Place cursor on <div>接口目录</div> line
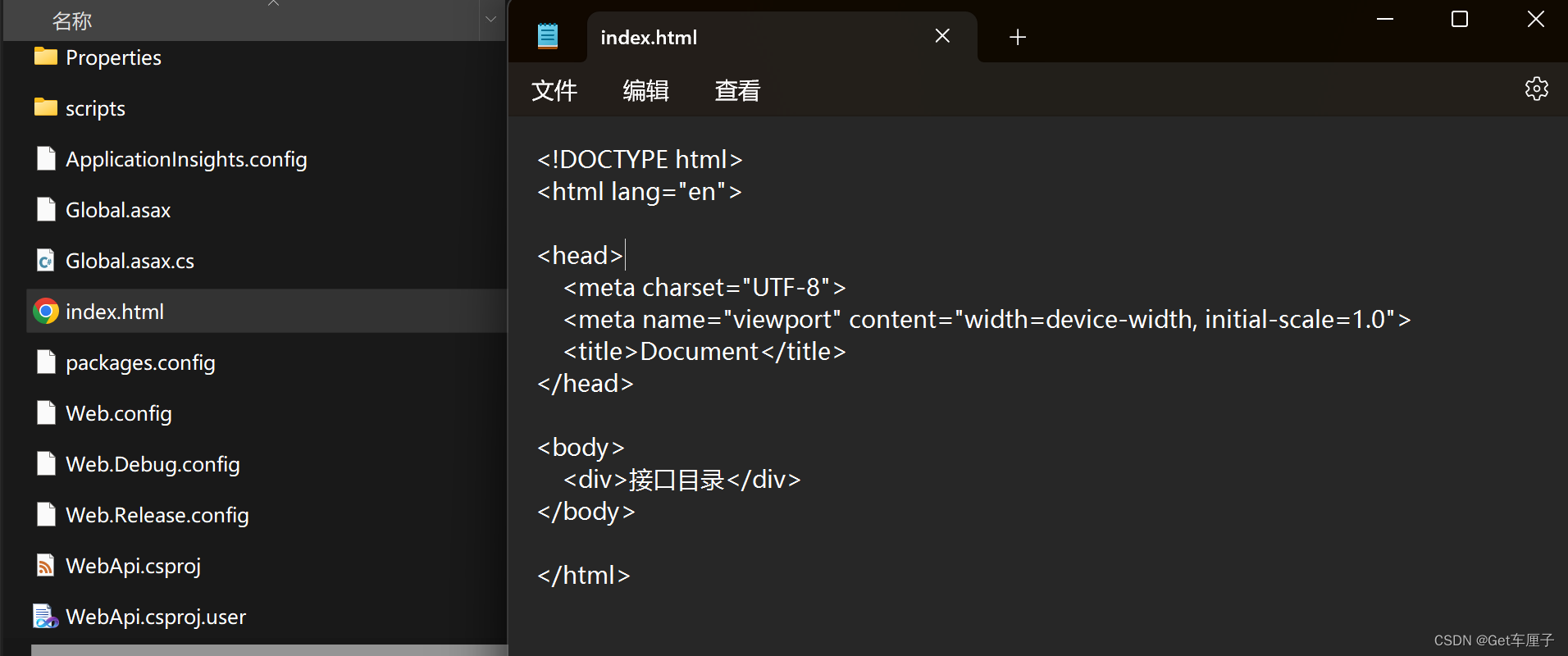The image size is (1568, 656). point(682,479)
